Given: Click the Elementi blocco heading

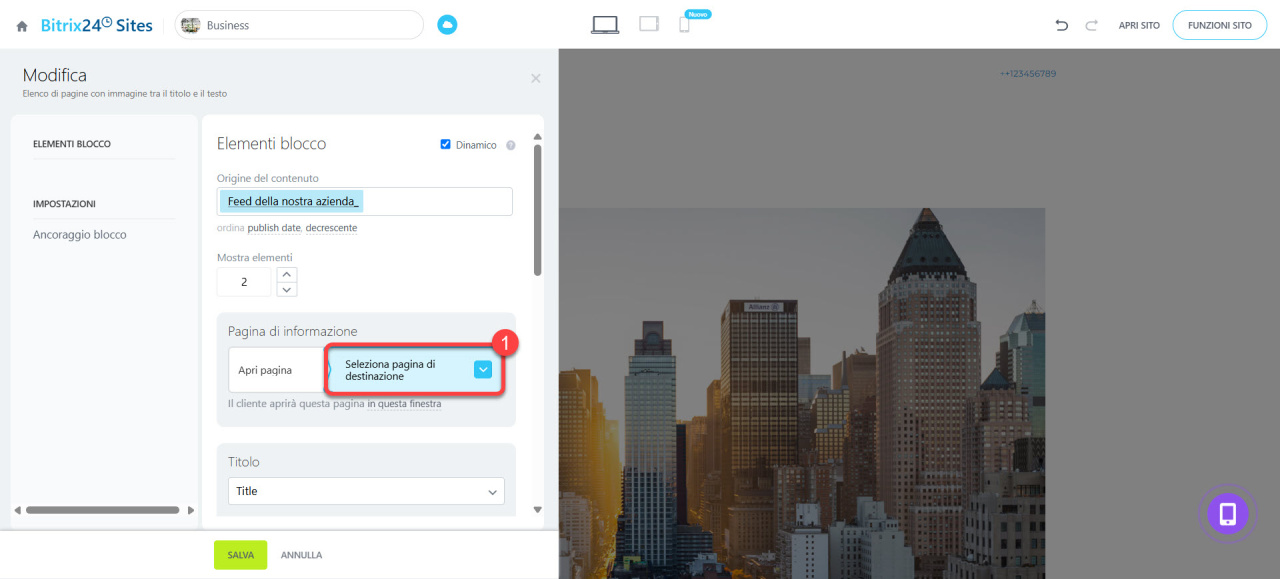Looking at the screenshot, I should (x=271, y=144).
